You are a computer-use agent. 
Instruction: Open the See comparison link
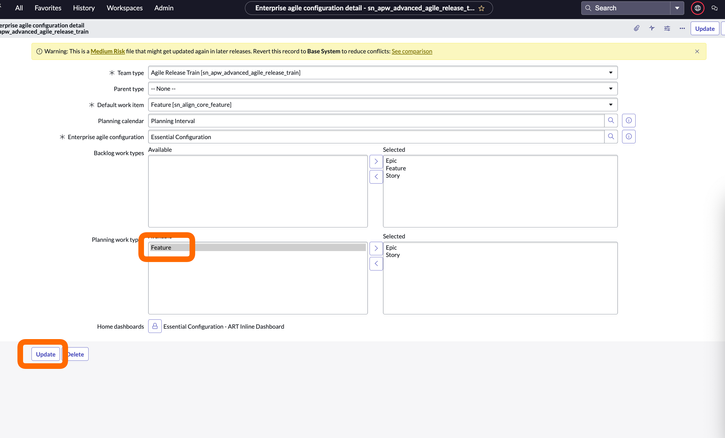point(412,51)
